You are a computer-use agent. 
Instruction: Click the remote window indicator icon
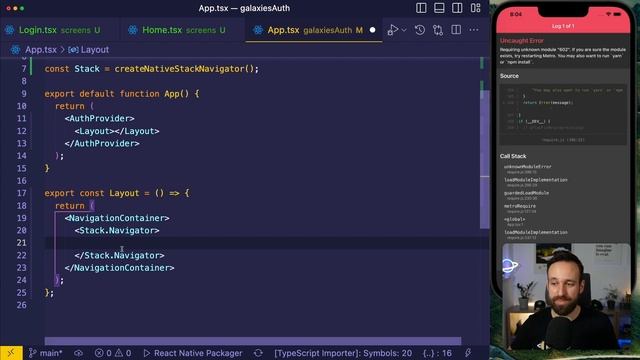click(x=11, y=353)
